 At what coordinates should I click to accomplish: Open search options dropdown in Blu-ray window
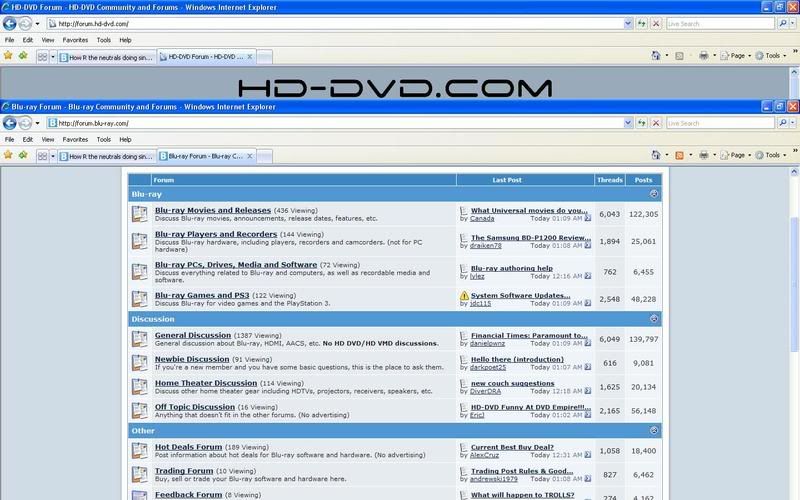[792, 123]
